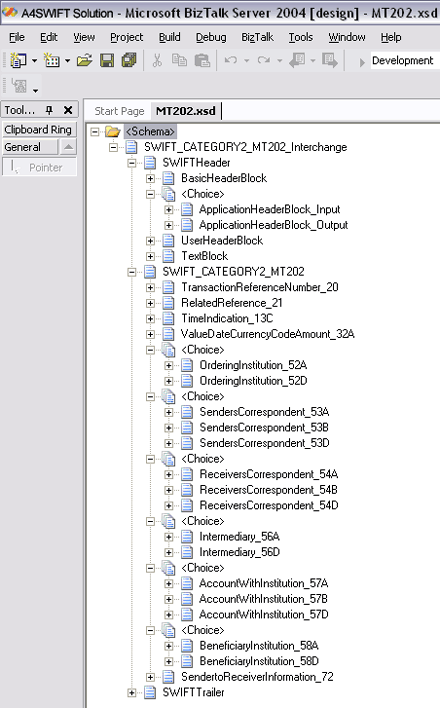
Task: Click the TimeIndication_13C node icon
Action: (x=169, y=318)
